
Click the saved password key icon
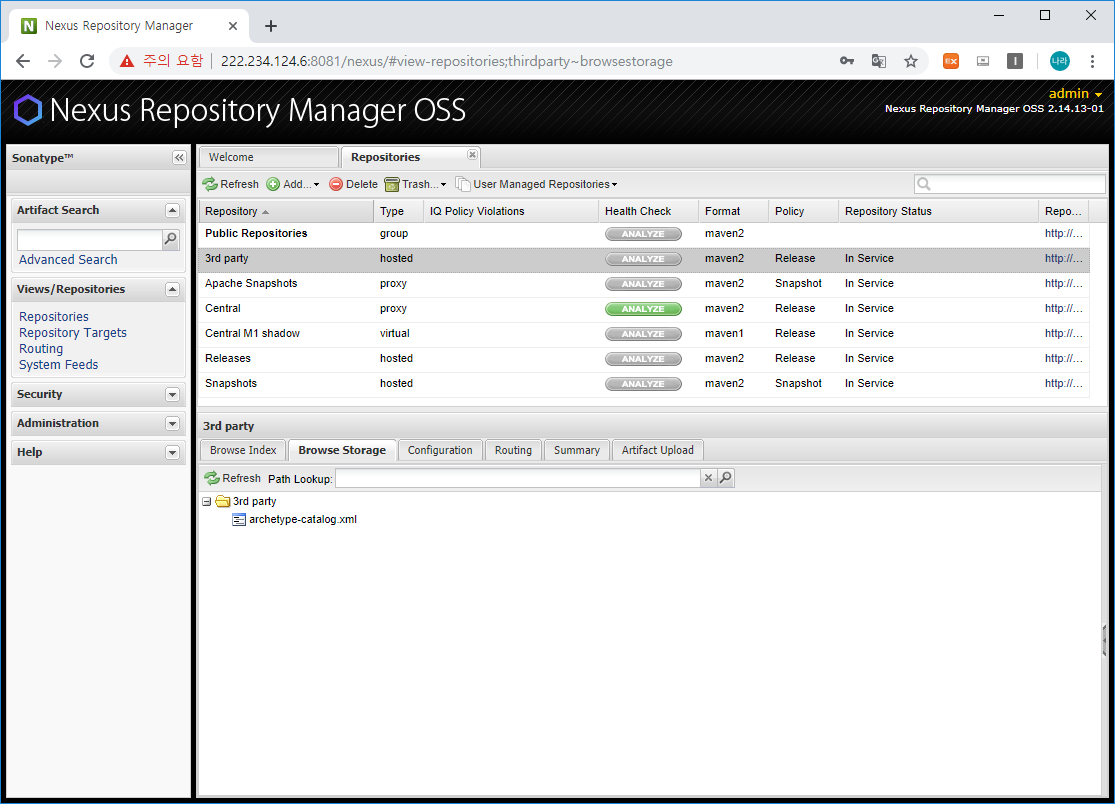click(x=847, y=61)
